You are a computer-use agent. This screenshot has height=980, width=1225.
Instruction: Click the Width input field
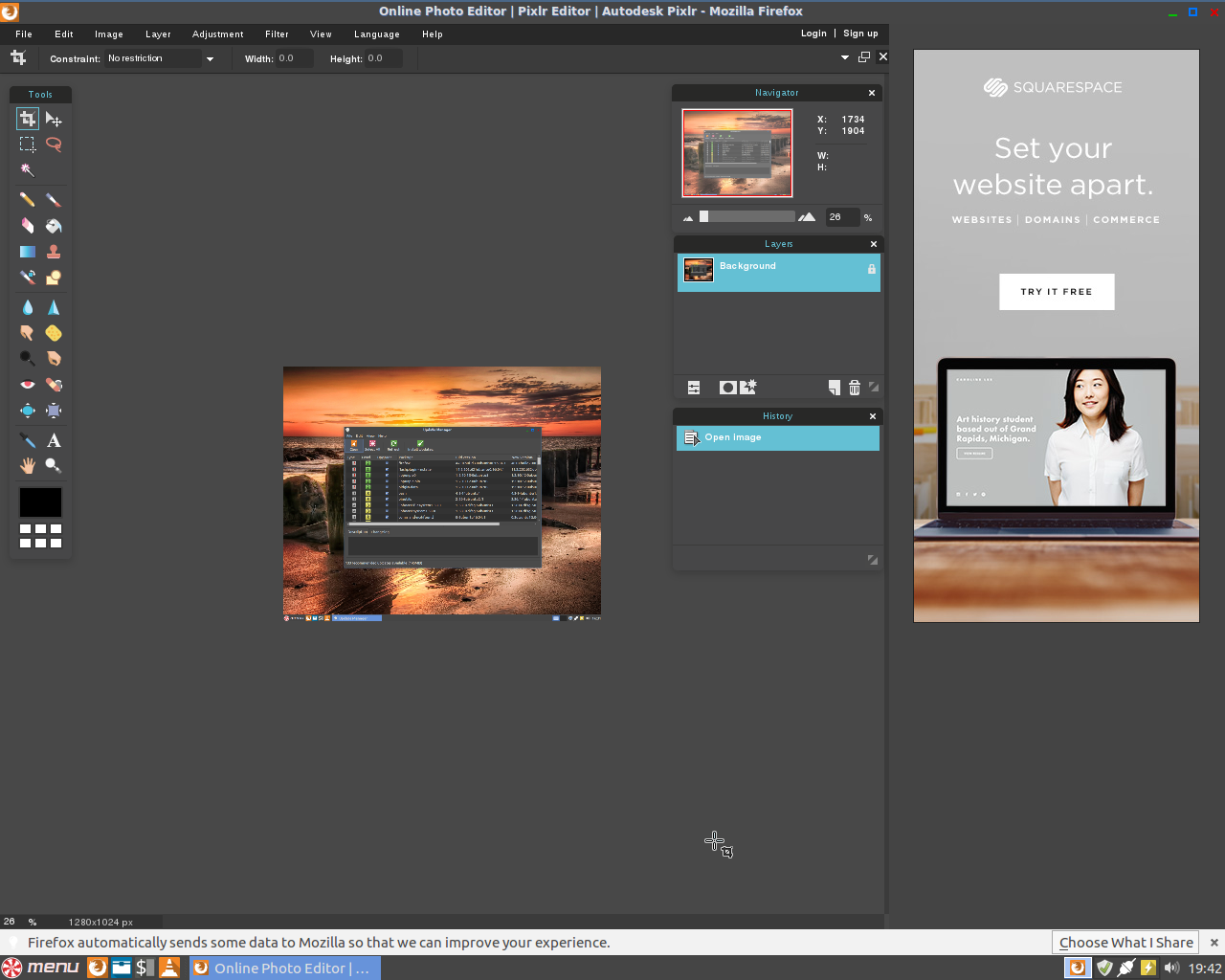point(295,58)
